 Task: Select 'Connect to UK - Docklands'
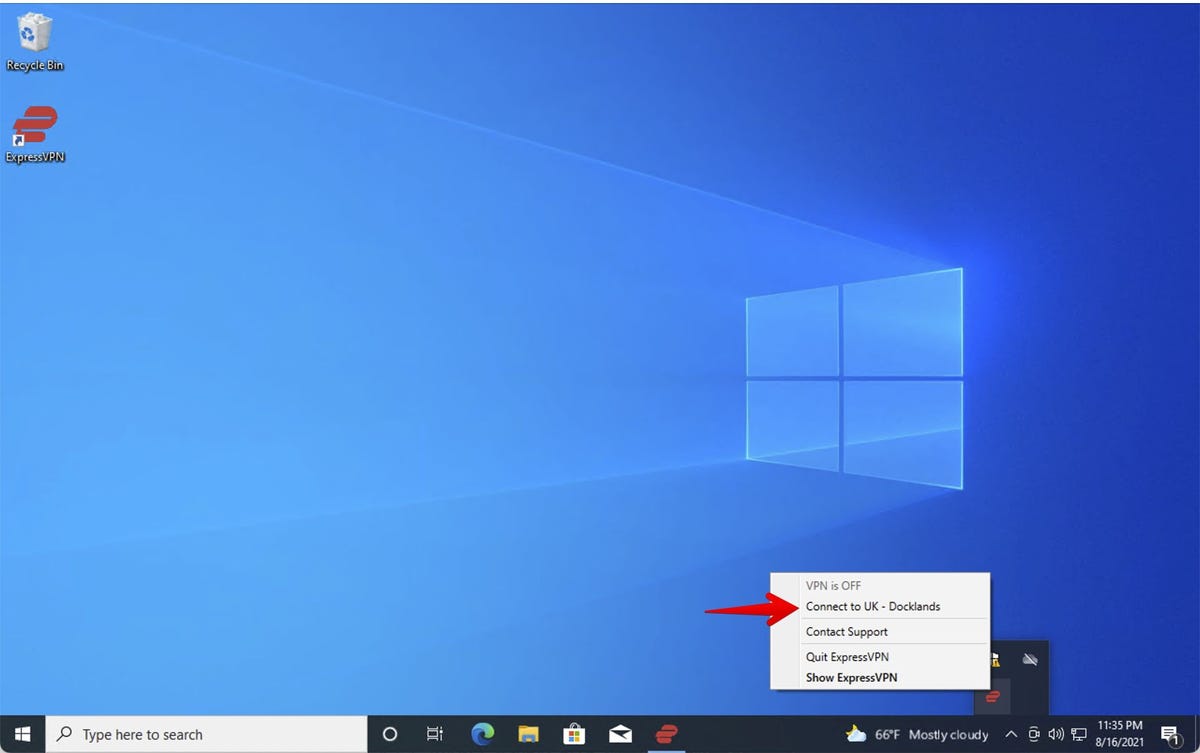click(873, 606)
